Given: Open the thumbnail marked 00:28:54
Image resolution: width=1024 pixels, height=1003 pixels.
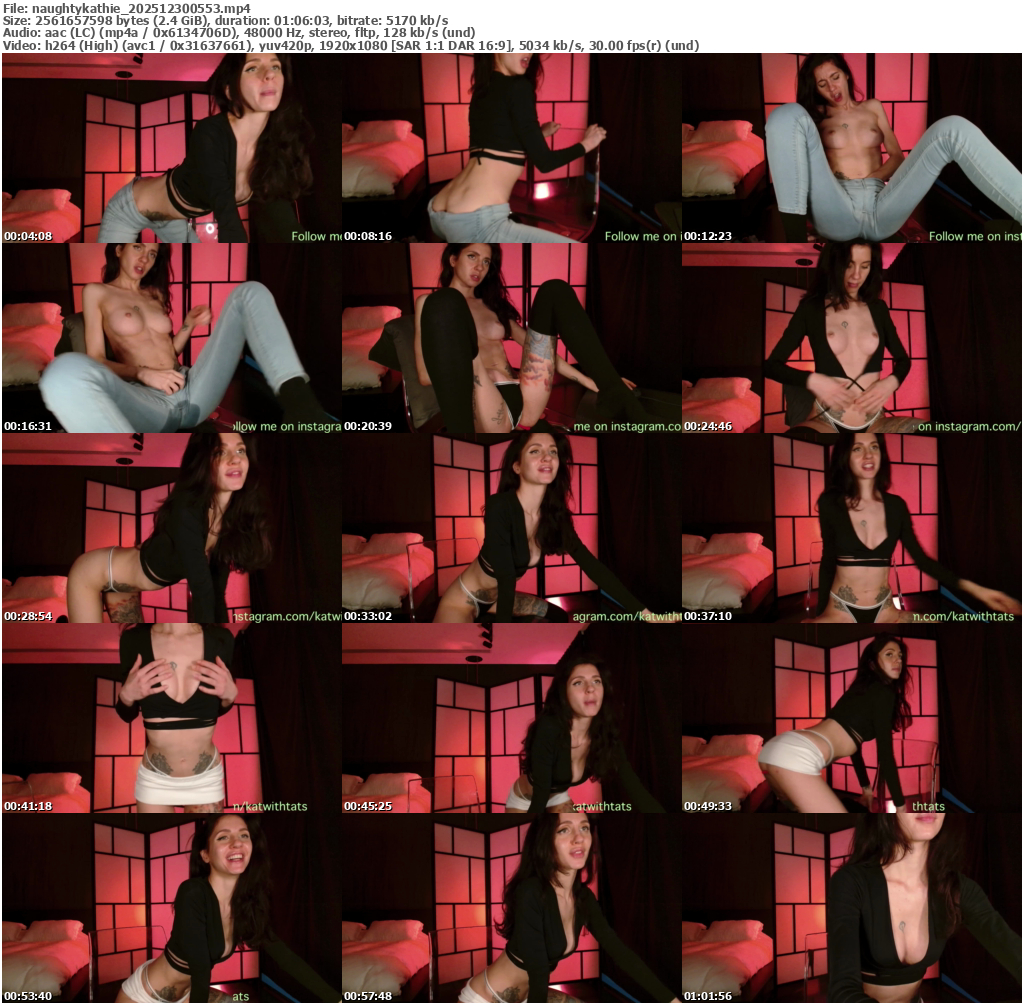Looking at the screenshot, I should (171, 528).
